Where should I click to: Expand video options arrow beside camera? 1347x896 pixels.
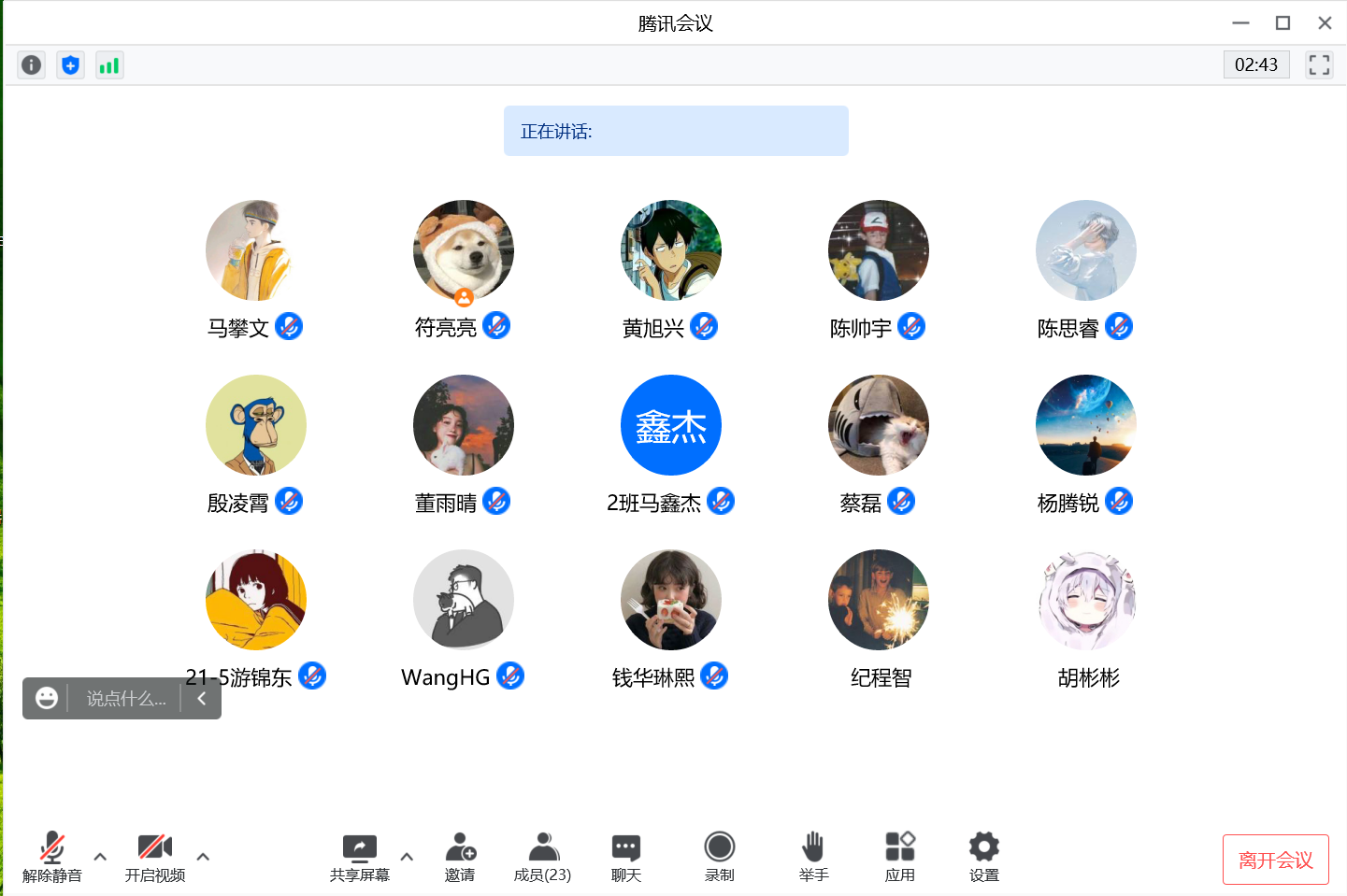203,856
